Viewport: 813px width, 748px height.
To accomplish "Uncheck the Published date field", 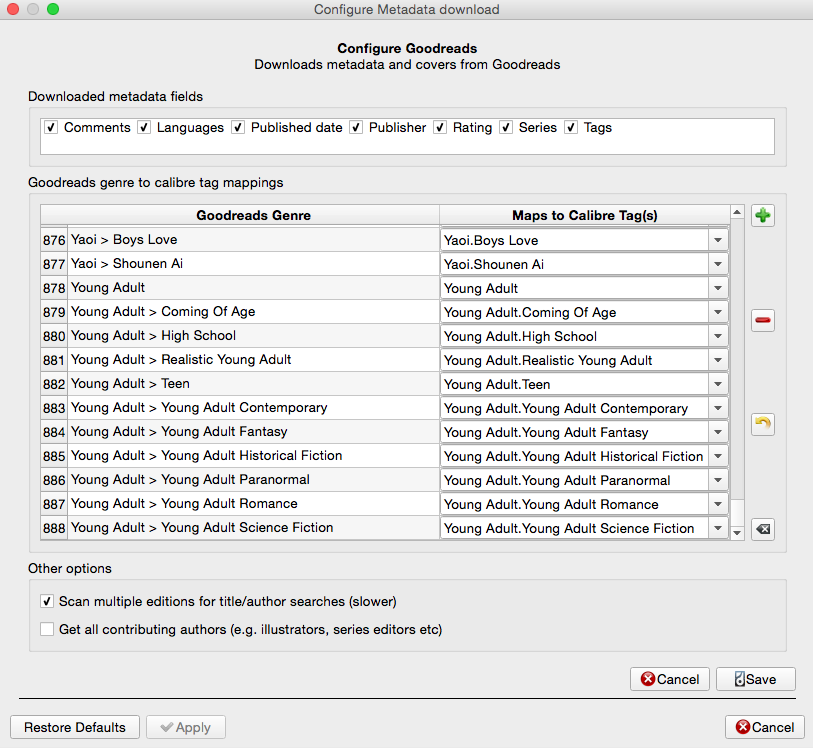I will (x=238, y=128).
